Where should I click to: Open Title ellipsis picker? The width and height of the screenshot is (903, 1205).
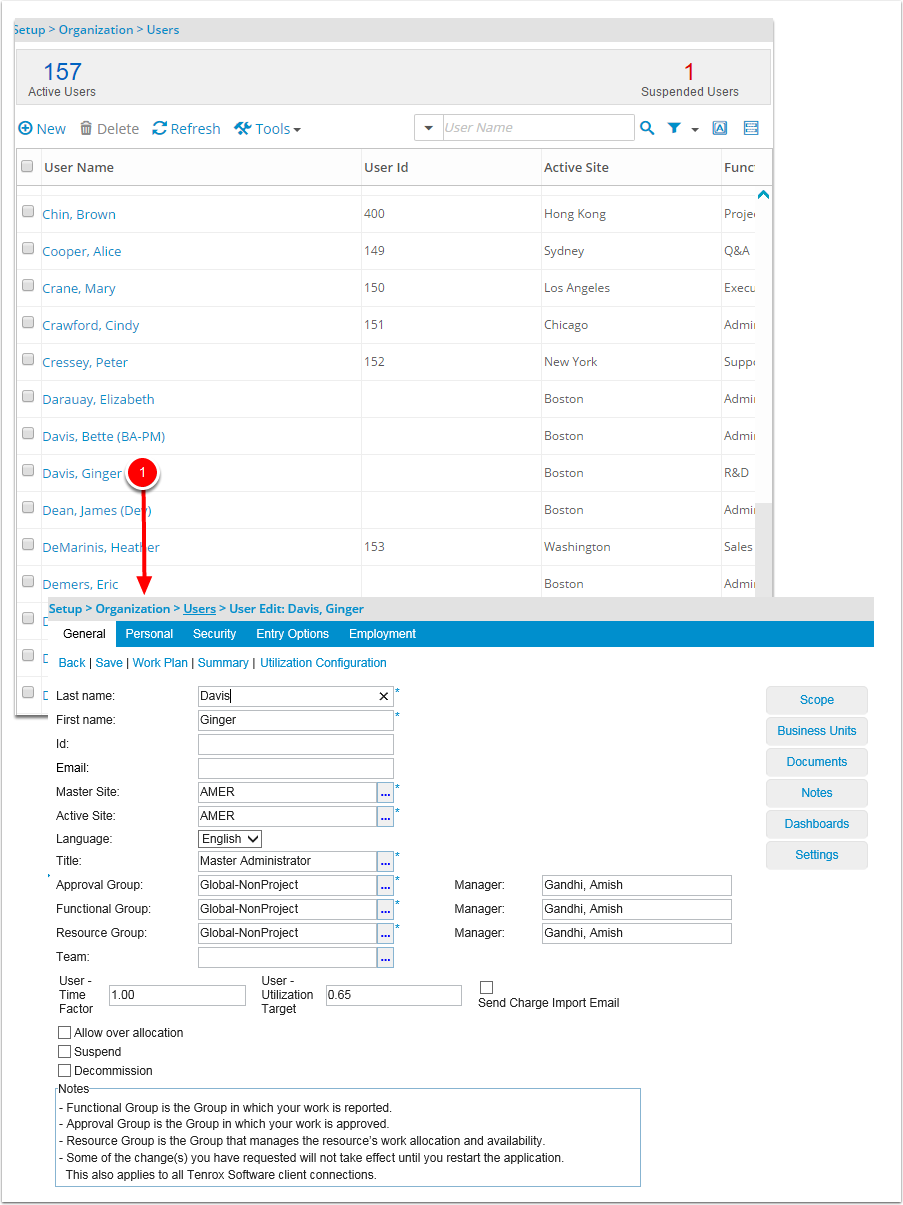click(385, 861)
